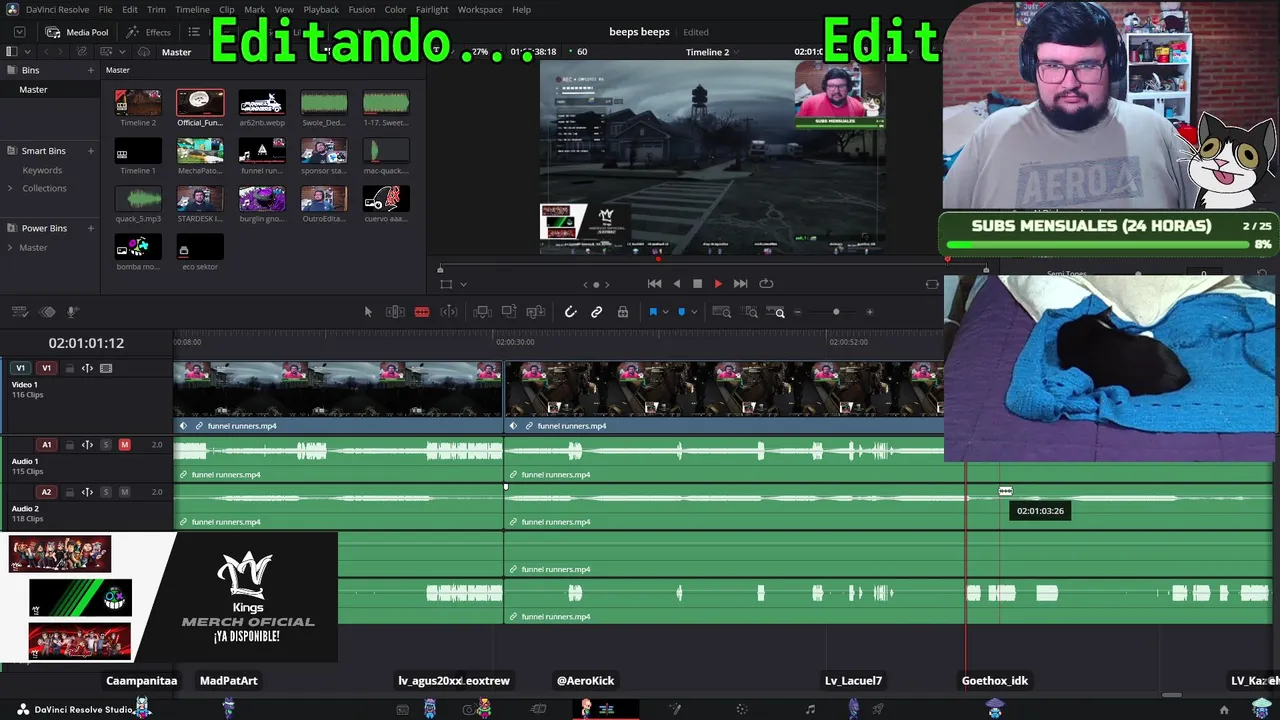The height and width of the screenshot is (720, 1280).
Task: Stop playback in the viewer
Action: point(697,284)
